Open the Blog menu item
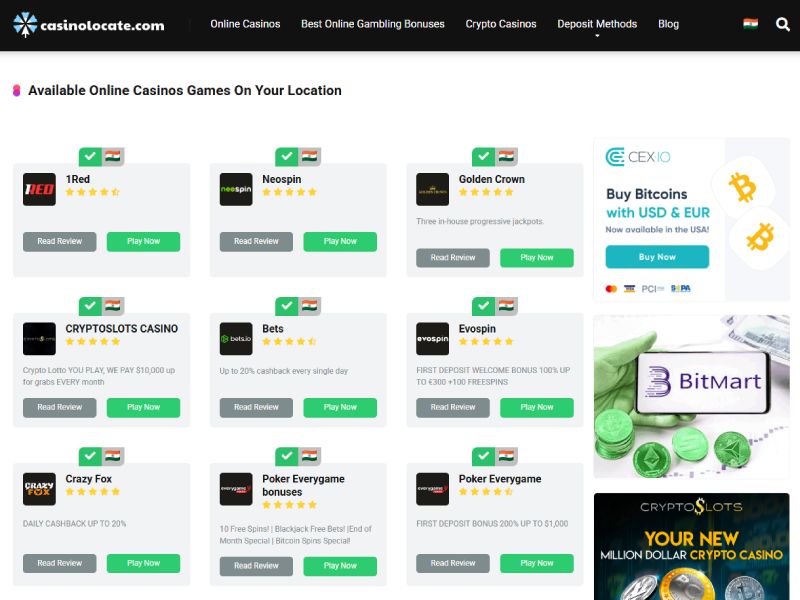The image size is (800, 600). tap(668, 24)
